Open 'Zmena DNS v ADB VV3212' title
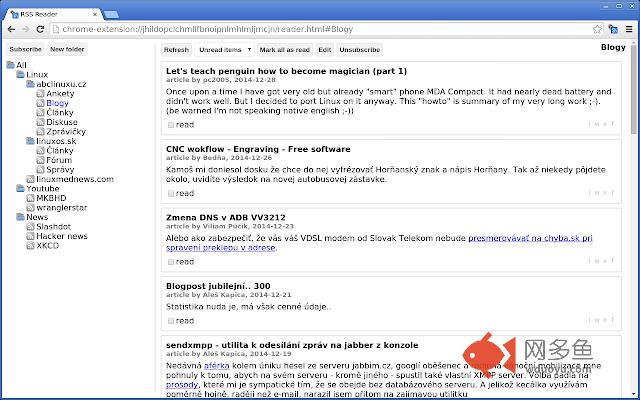This screenshot has height=400, width=640. 225,218
